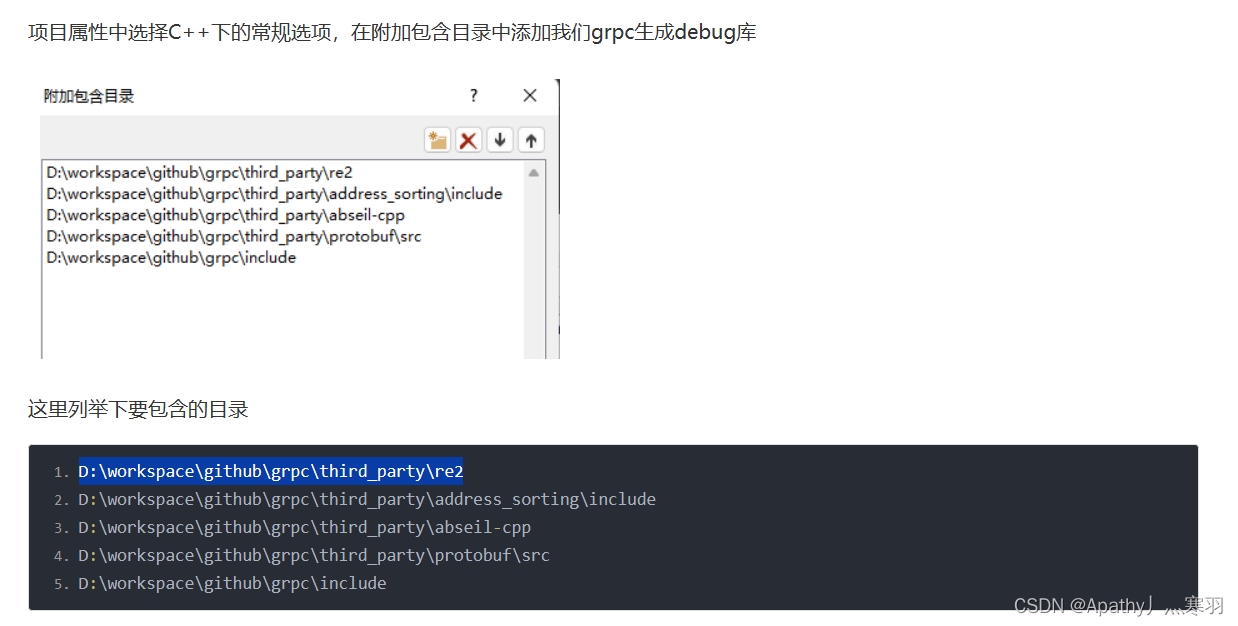The height and width of the screenshot is (626, 1238).
Task: Click line 5 in the code block
Action: (231, 583)
